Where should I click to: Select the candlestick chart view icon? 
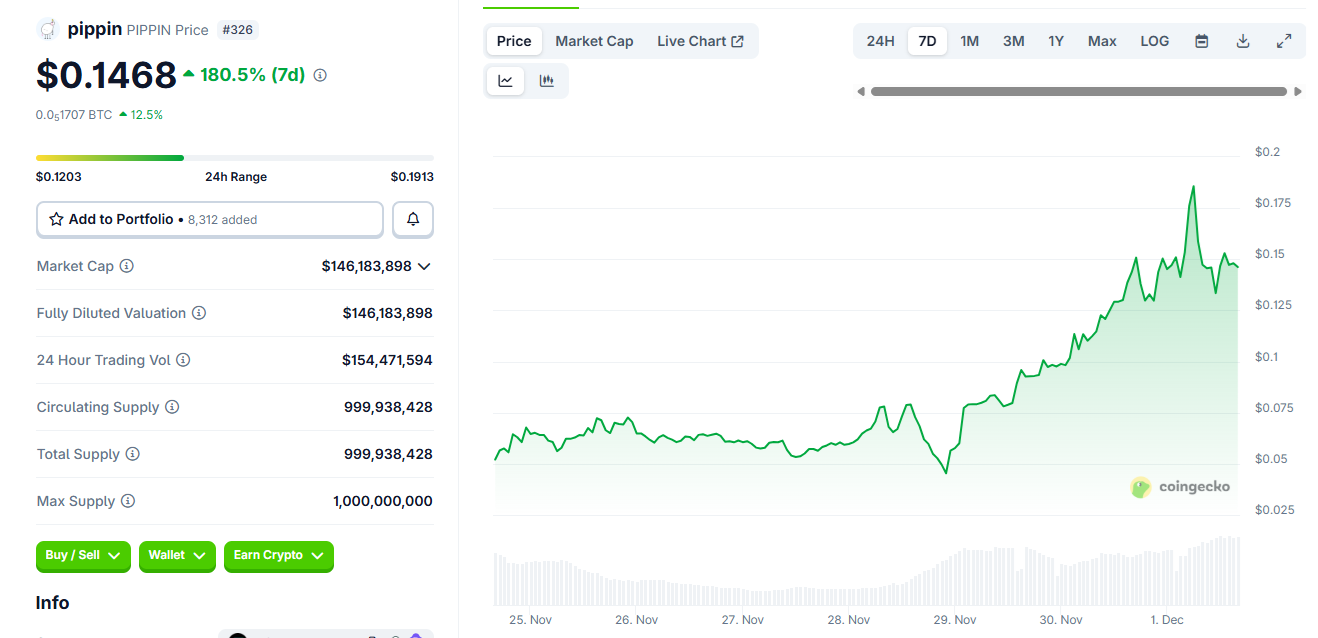546,80
